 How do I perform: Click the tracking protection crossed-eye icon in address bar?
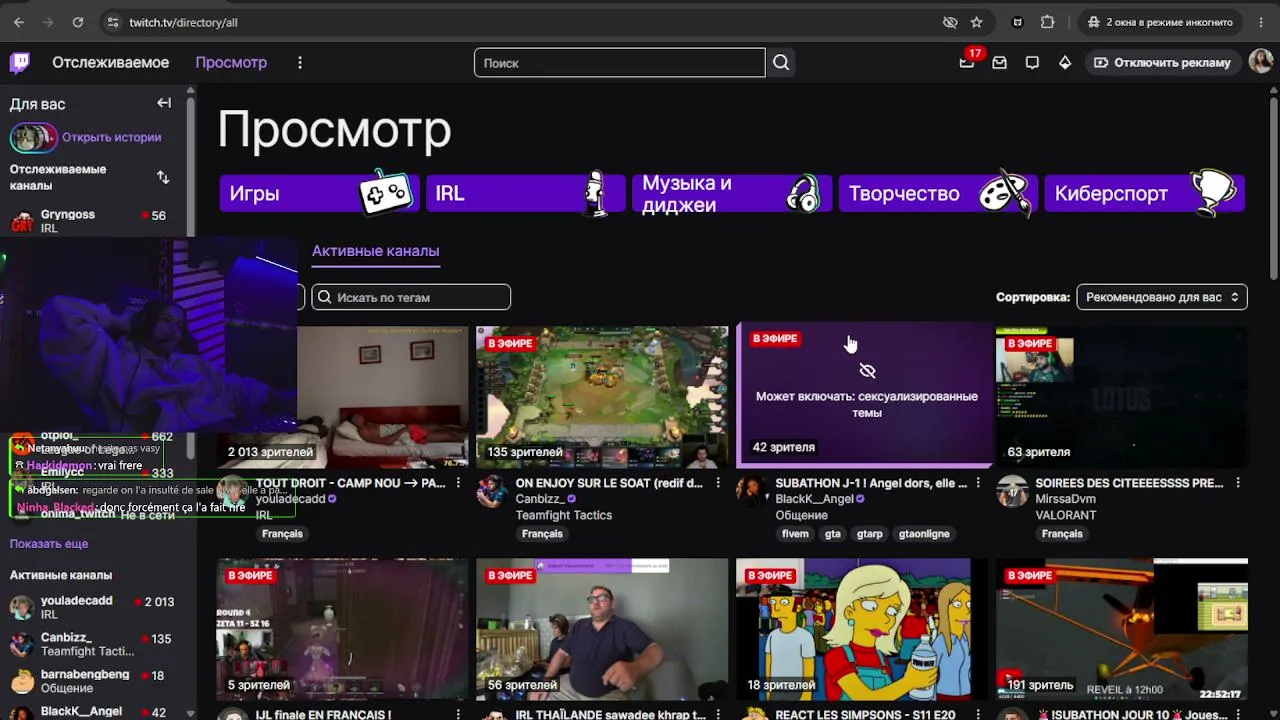point(950,22)
